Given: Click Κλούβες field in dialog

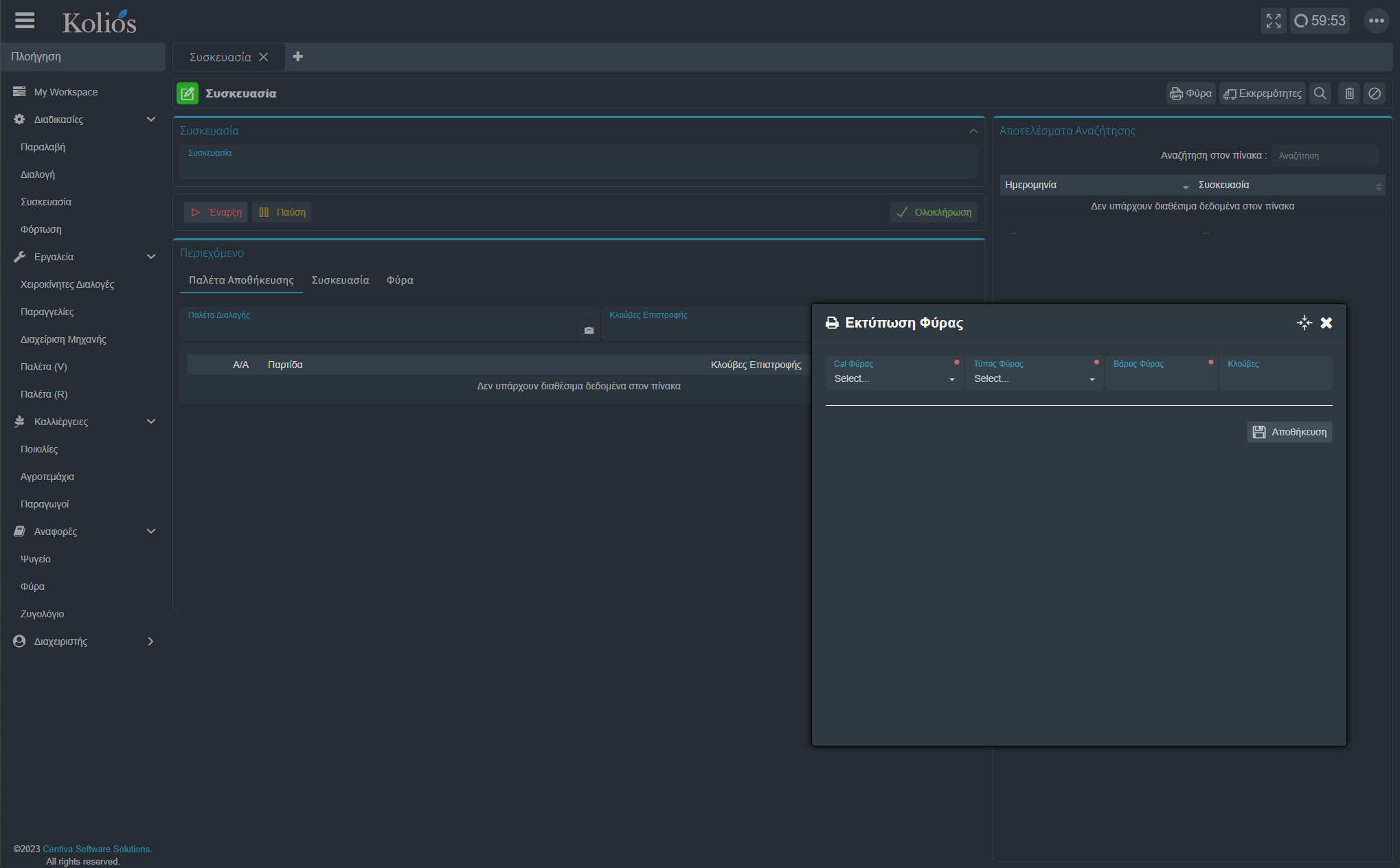Looking at the screenshot, I should point(1276,373).
